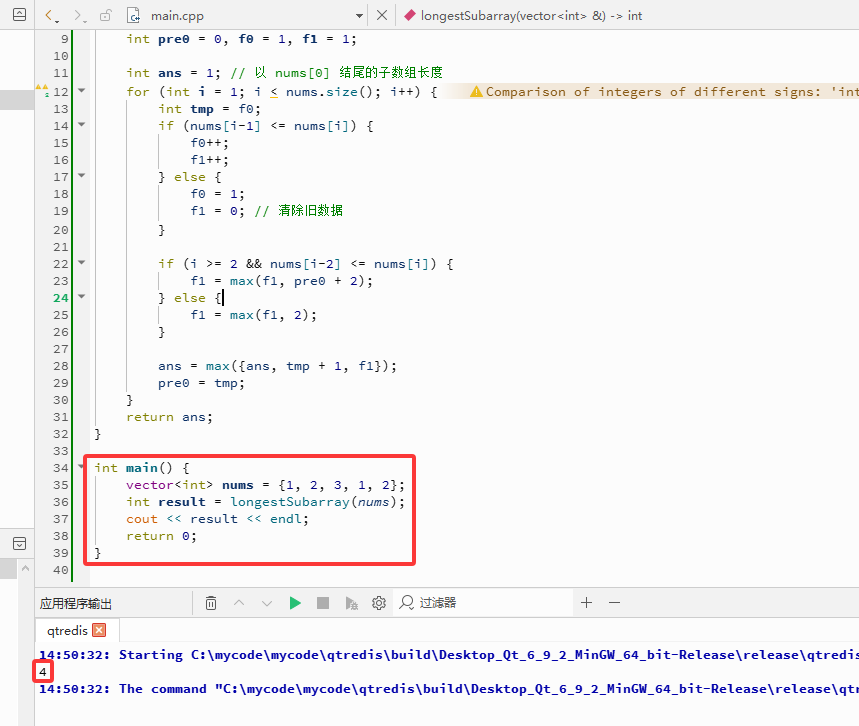This screenshot has width=859, height=726.
Task: Click longestSubarray call on line 36
Action: coord(317,502)
